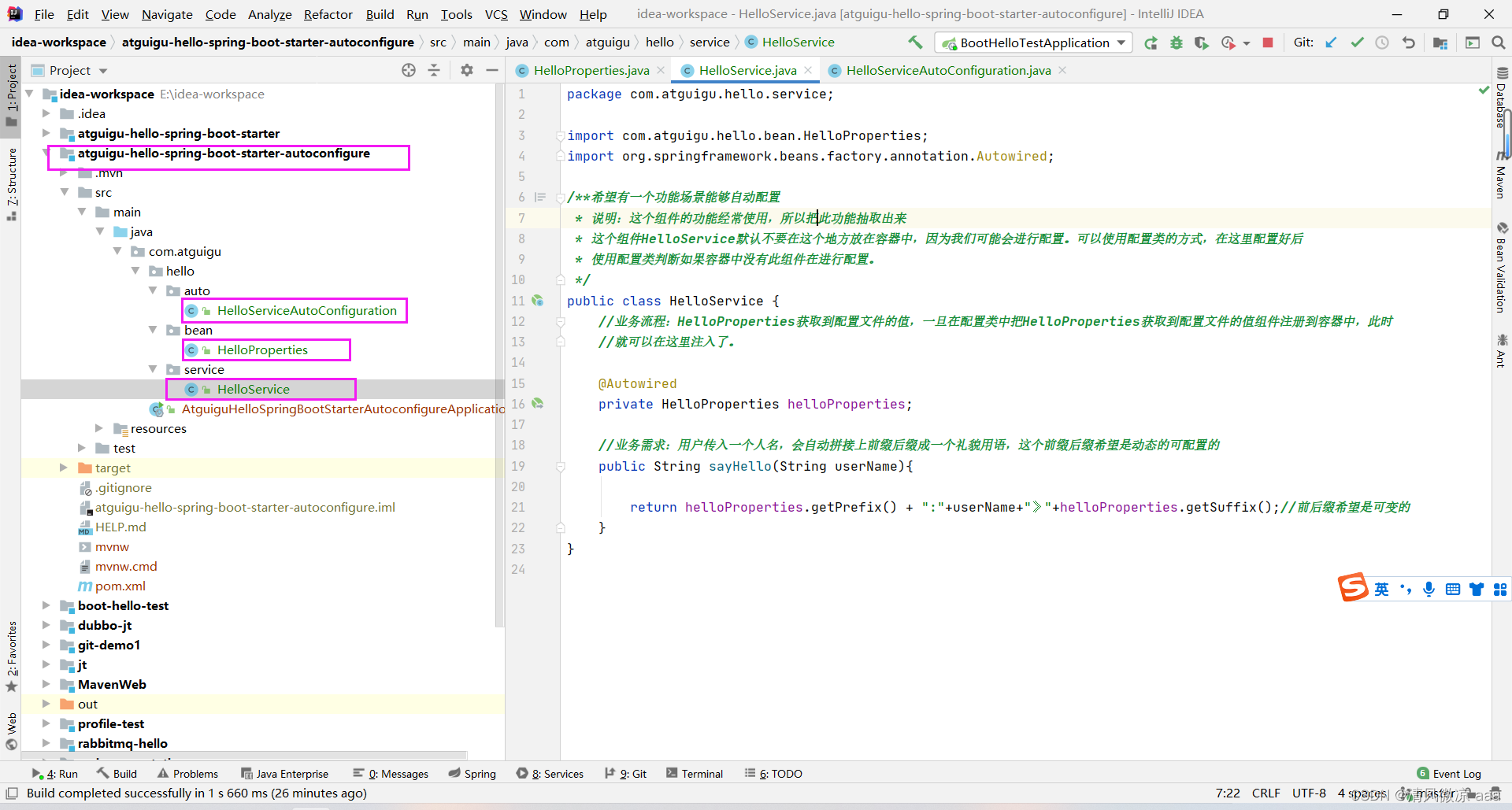This screenshot has width=1512, height=810.
Task: Open the Ant tool window
Action: coord(1502,350)
